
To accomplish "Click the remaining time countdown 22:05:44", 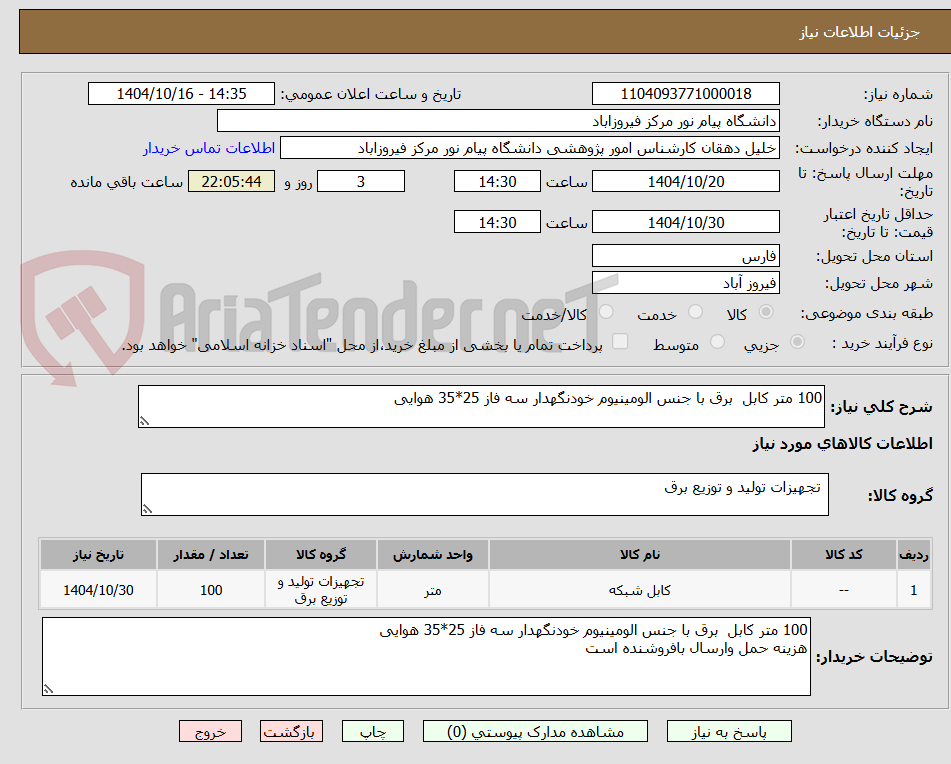I will (x=231, y=181).
